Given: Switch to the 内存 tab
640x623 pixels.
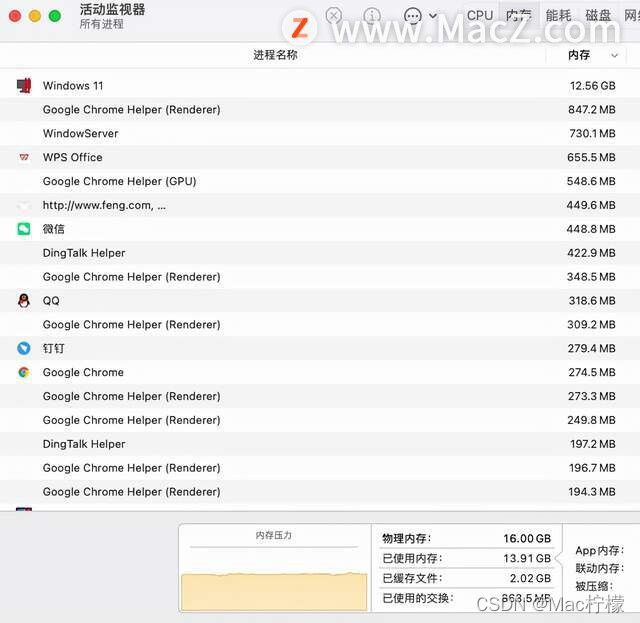Looking at the screenshot, I should pos(519,16).
